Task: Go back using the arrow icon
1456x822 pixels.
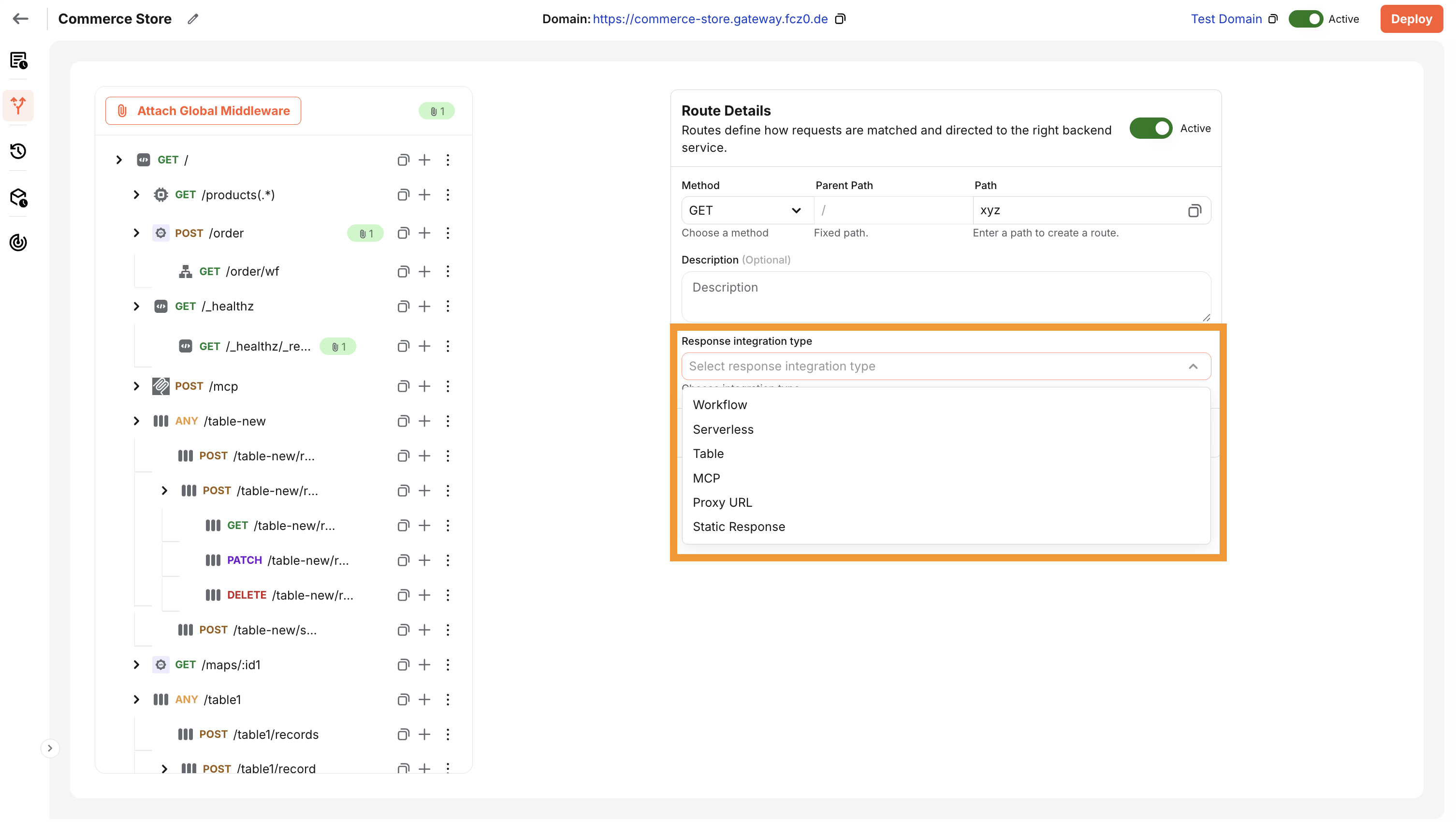Action: pyautogui.click(x=20, y=19)
